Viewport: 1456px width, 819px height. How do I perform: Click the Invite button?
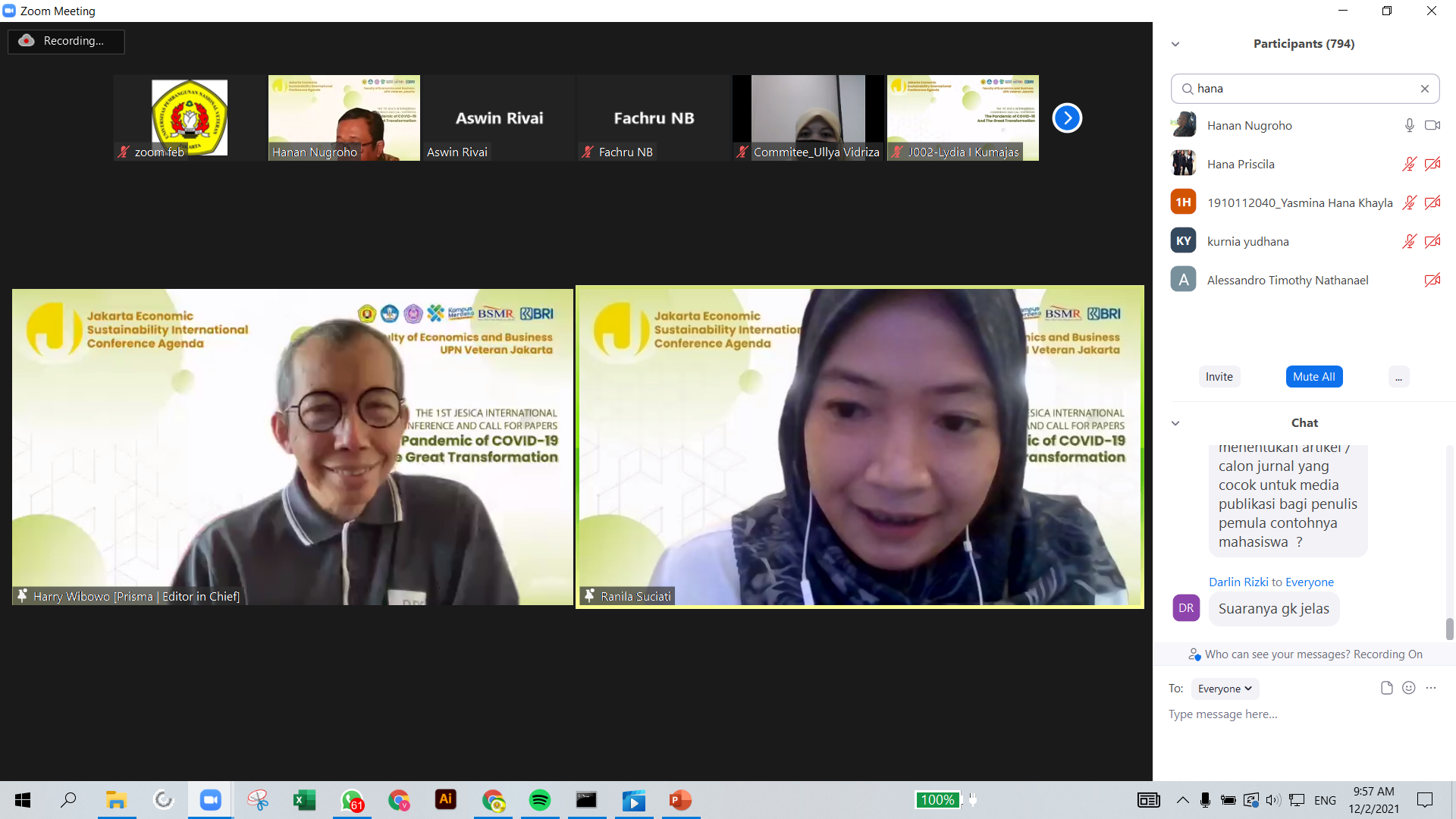pyautogui.click(x=1219, y=377)
